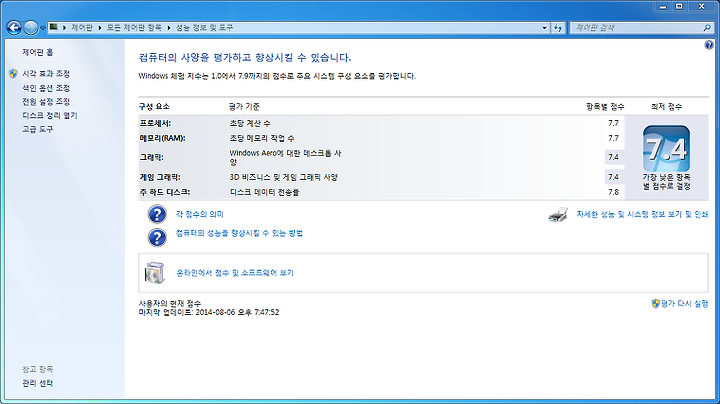This screenshot has height=404, width=720.
Task: Click the Forward navigation arrow button
Action: pos(31,28)
